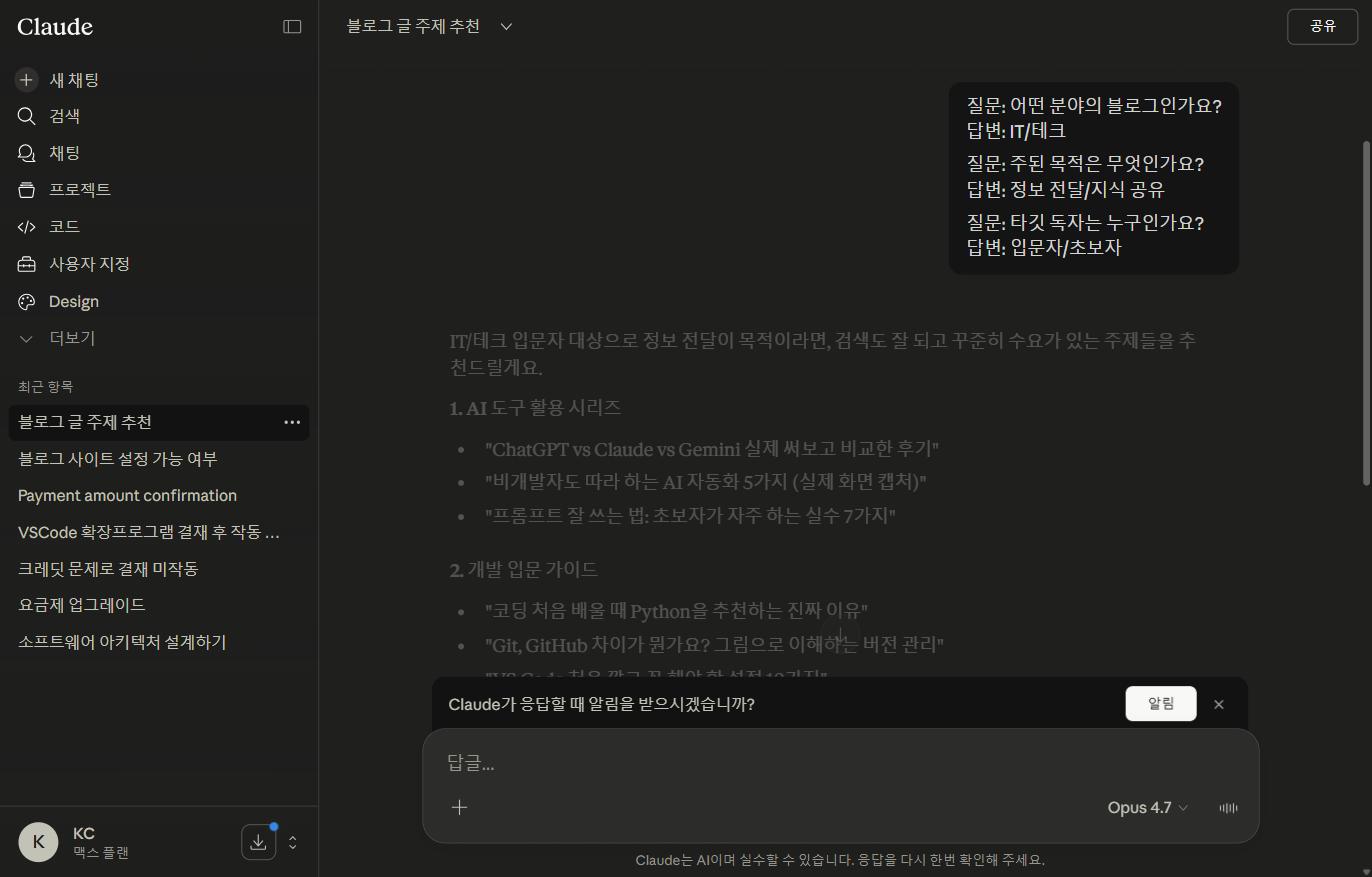Click the chat bubble icon for 채팅
The image size is (1372, 877).
tap(27, 153)
